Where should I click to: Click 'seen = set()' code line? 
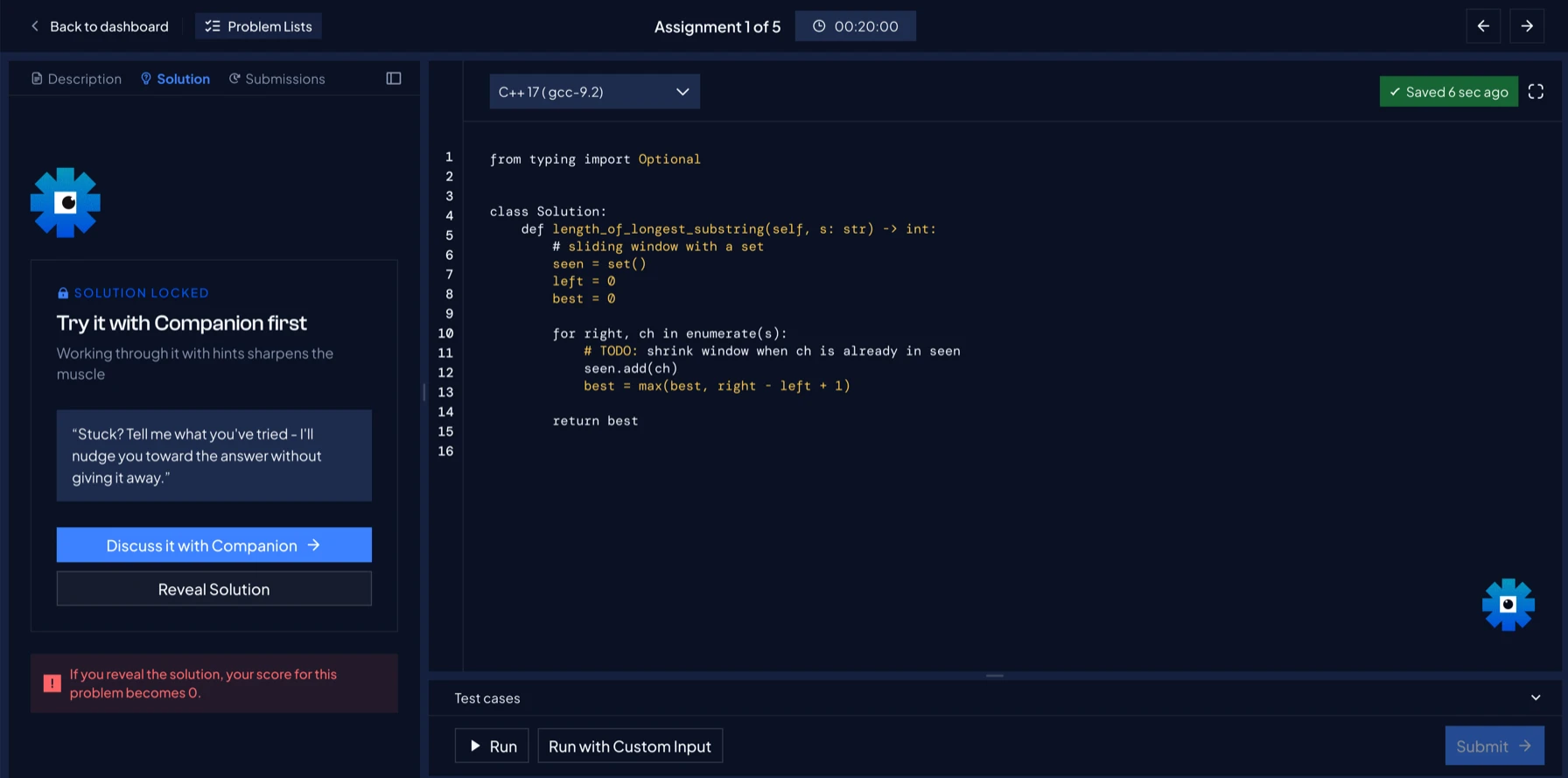[x=599, y=264]
